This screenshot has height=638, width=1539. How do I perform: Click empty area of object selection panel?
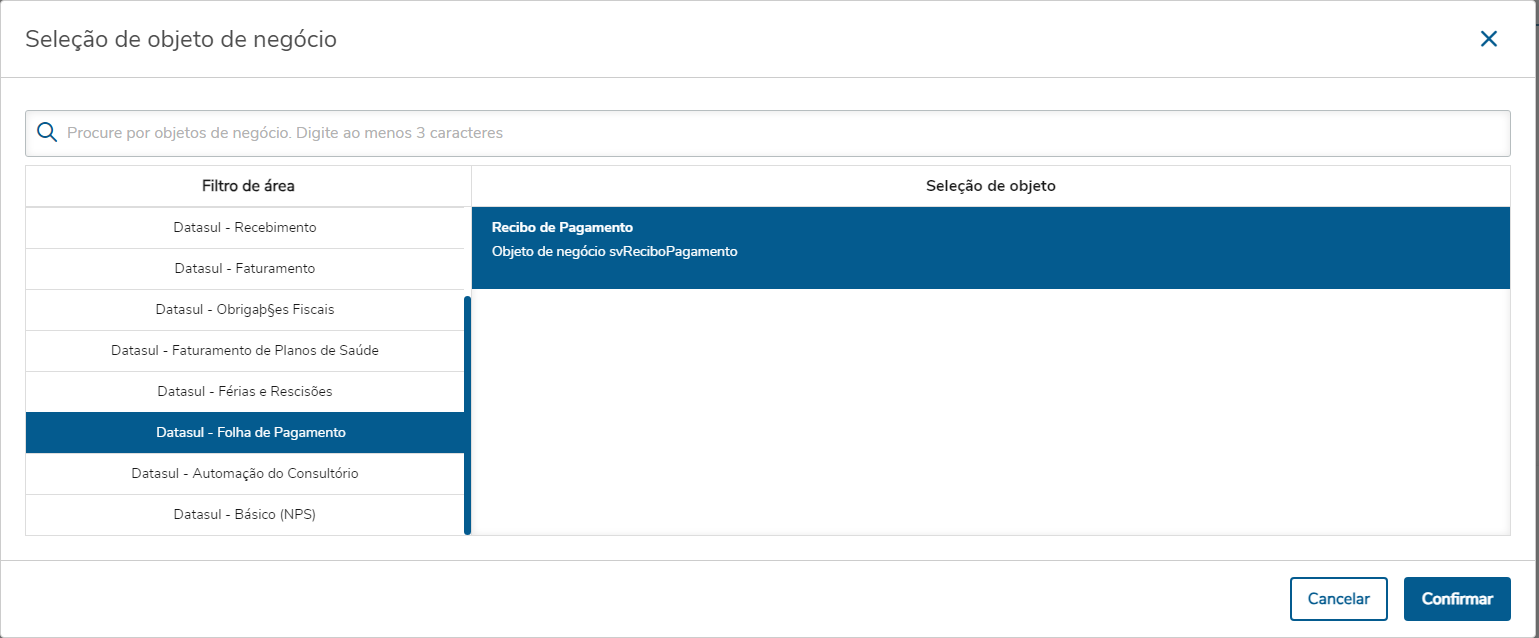coord(990,410)
